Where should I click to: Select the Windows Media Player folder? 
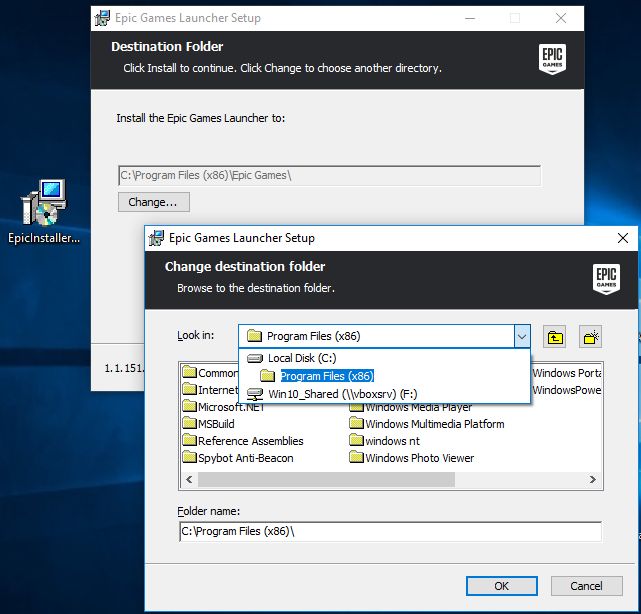[411, 408]
